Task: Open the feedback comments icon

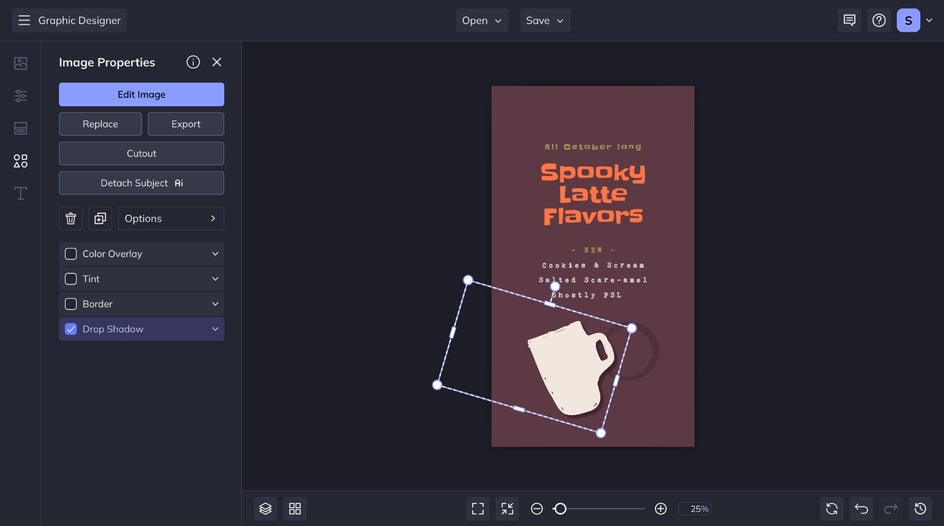Action: click(849, 20)
